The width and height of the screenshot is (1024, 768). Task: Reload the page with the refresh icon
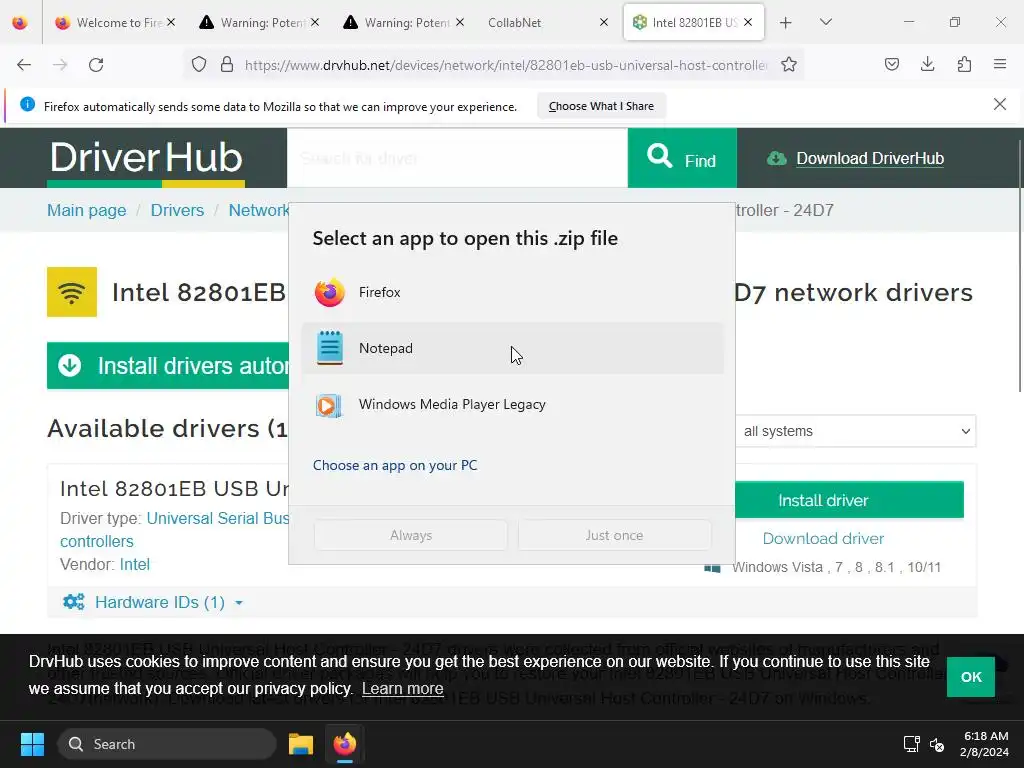[x=96, y=65]
